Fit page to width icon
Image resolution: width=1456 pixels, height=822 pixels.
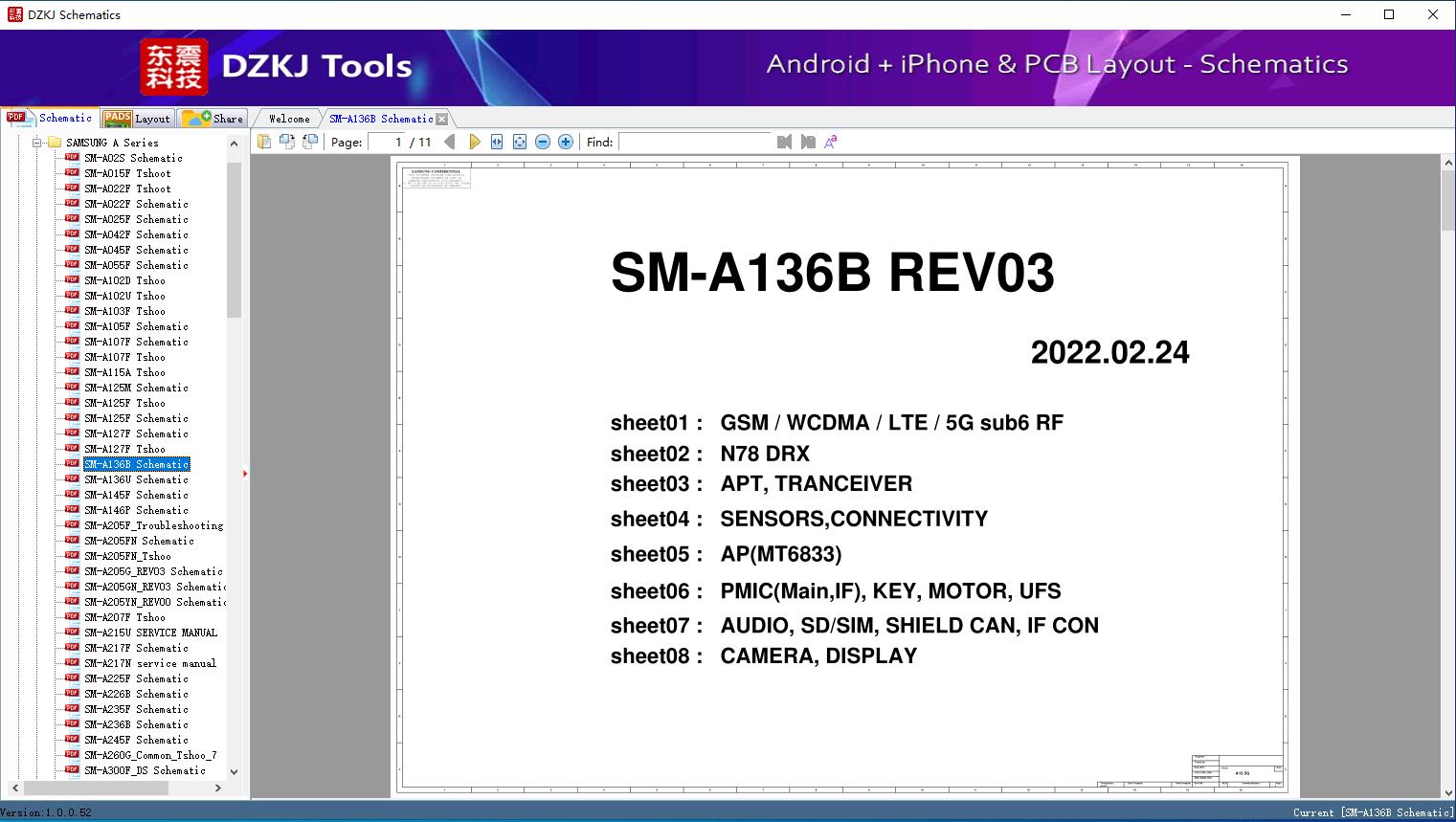(x=497, y=142)
